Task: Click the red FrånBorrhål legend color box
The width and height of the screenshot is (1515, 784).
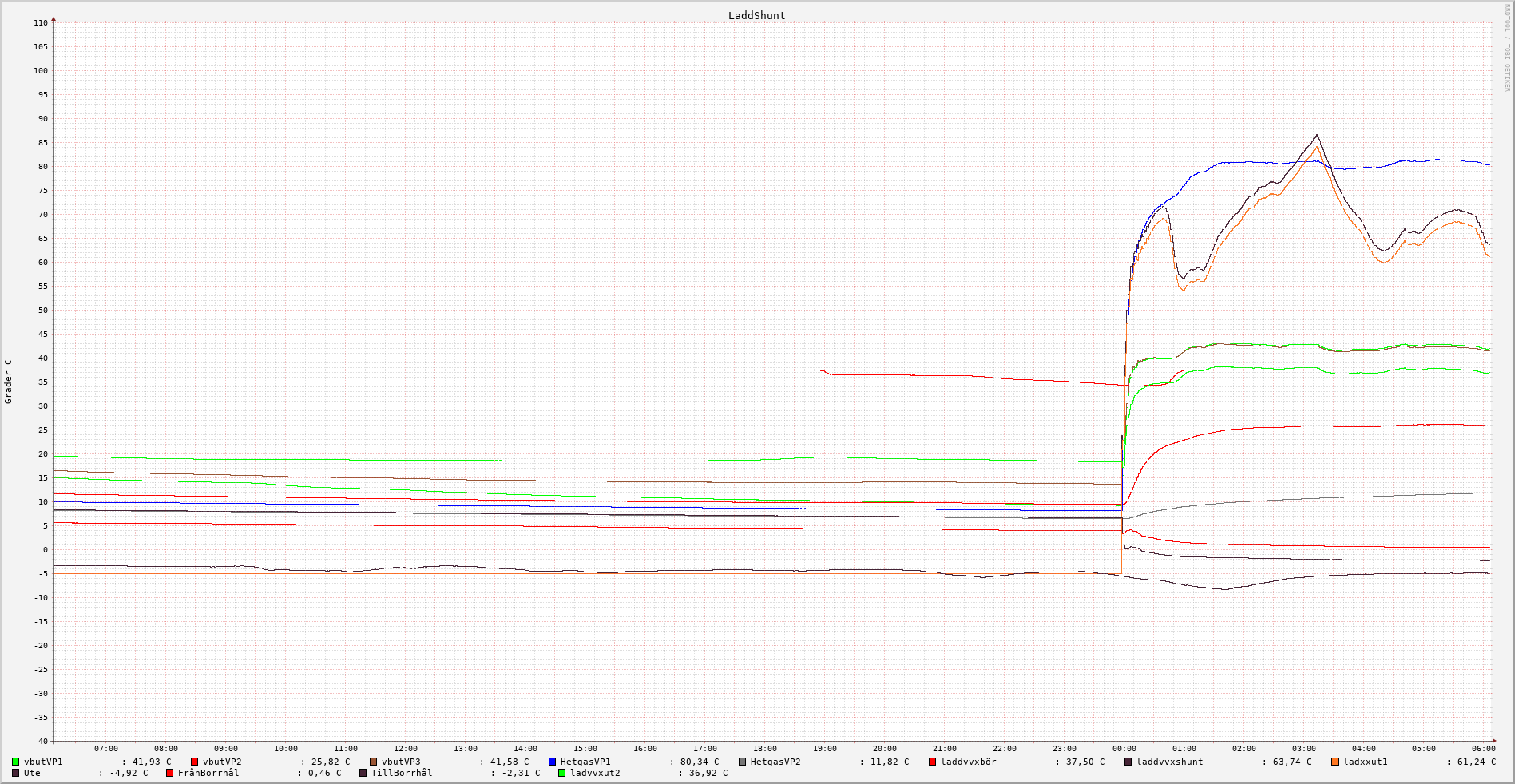Action: tap(170, 773)
